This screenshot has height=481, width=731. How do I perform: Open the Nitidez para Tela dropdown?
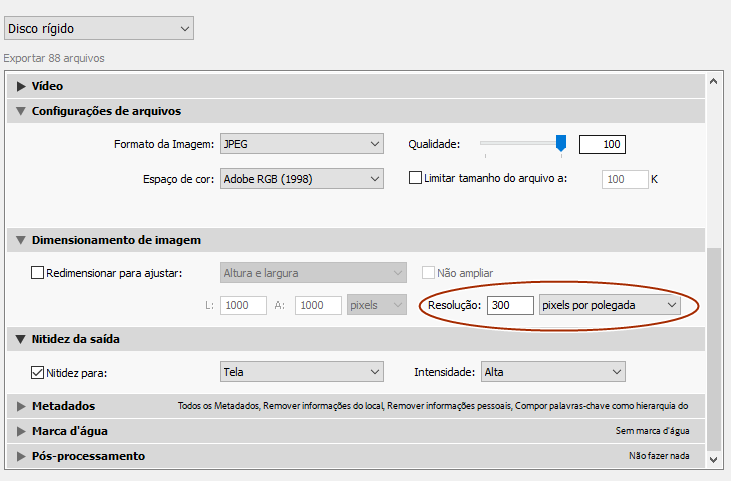[x=301, y=372]
